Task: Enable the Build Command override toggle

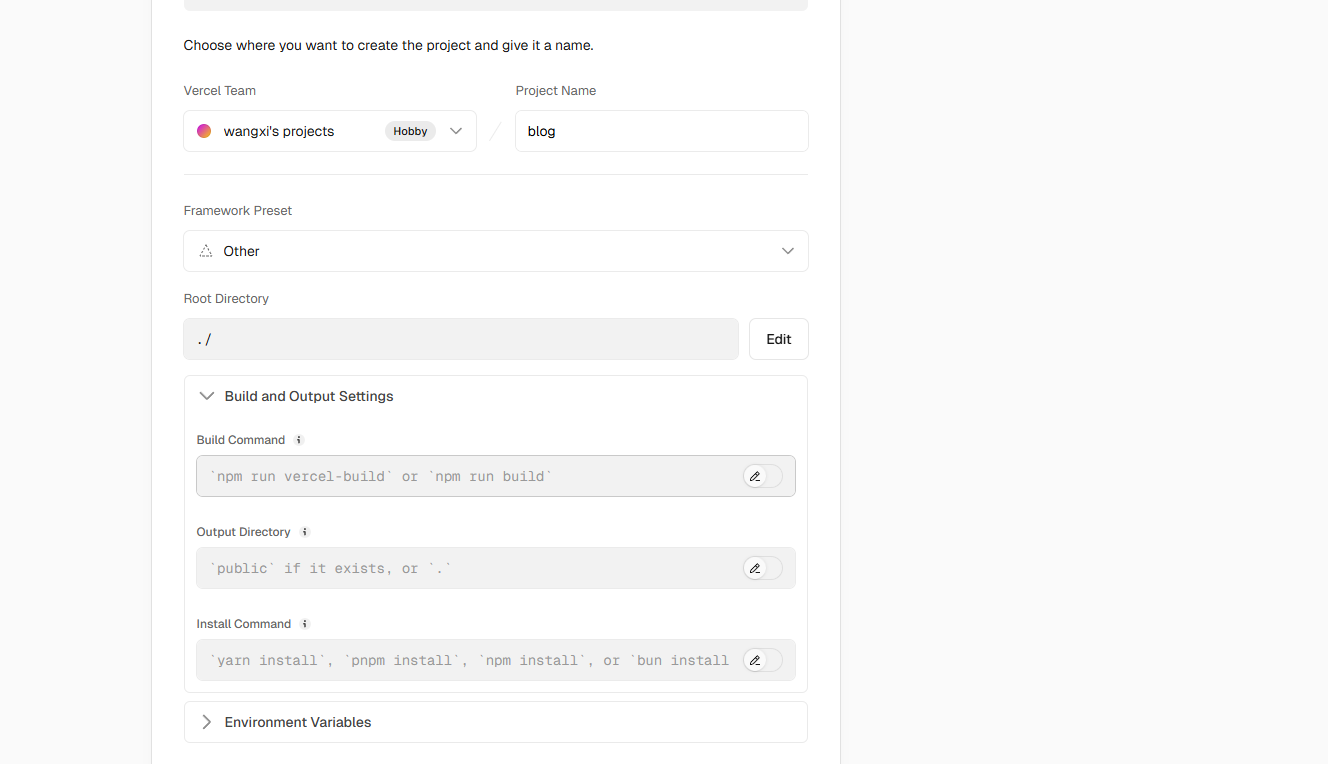Action: (763, 476)
